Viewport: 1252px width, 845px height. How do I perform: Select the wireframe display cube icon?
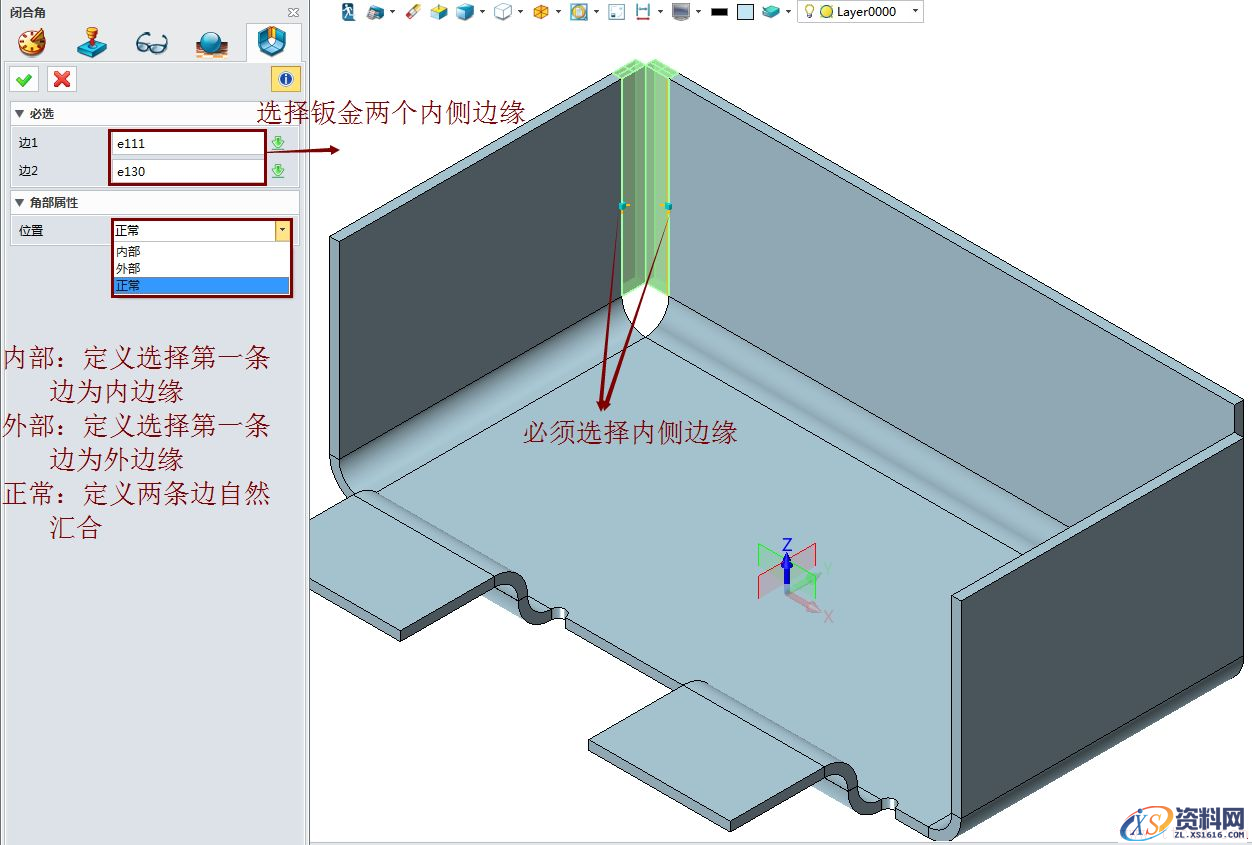(x=505, y=12)
